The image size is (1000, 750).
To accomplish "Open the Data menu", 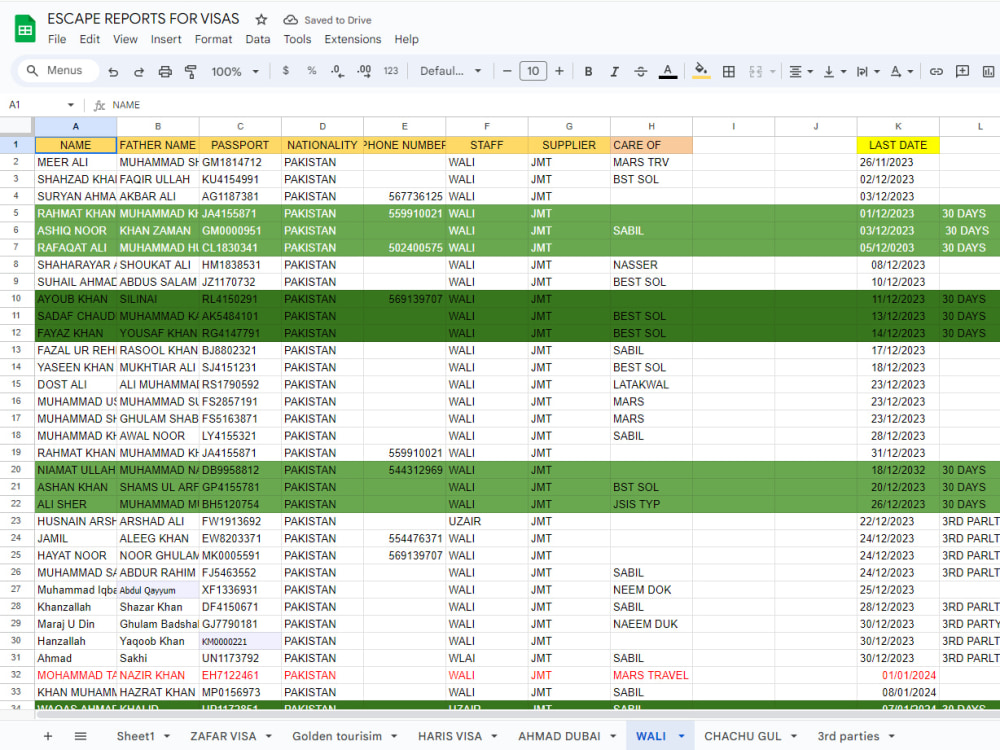I will (258, 39).
